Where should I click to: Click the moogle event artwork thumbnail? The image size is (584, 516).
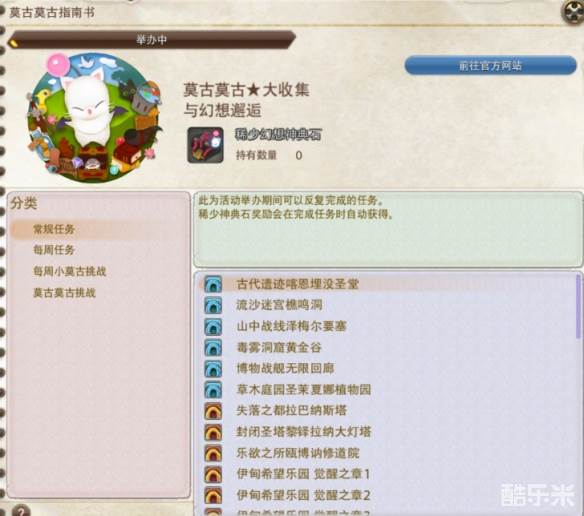94,118
